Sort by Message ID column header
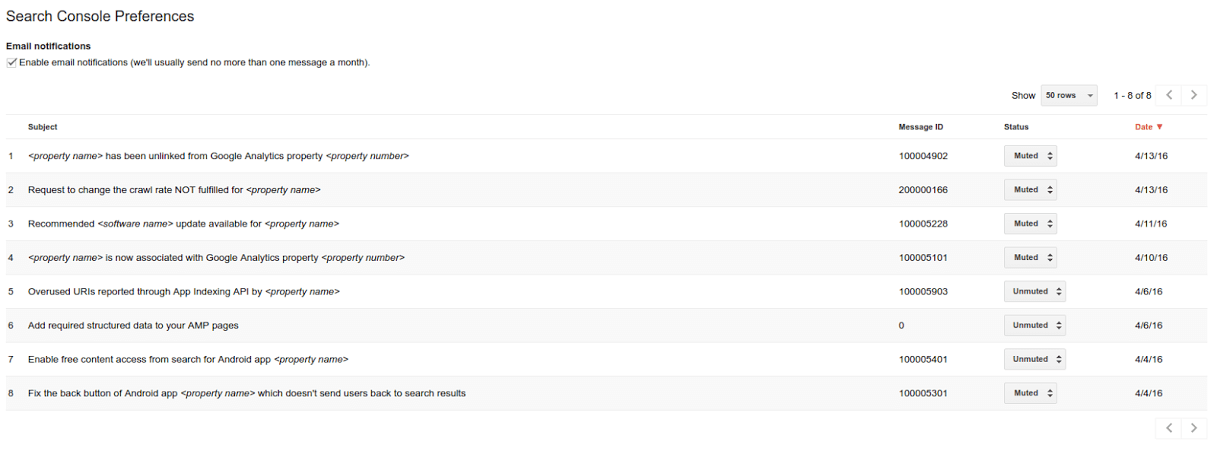1217x451 pixels. click(920, 127)
